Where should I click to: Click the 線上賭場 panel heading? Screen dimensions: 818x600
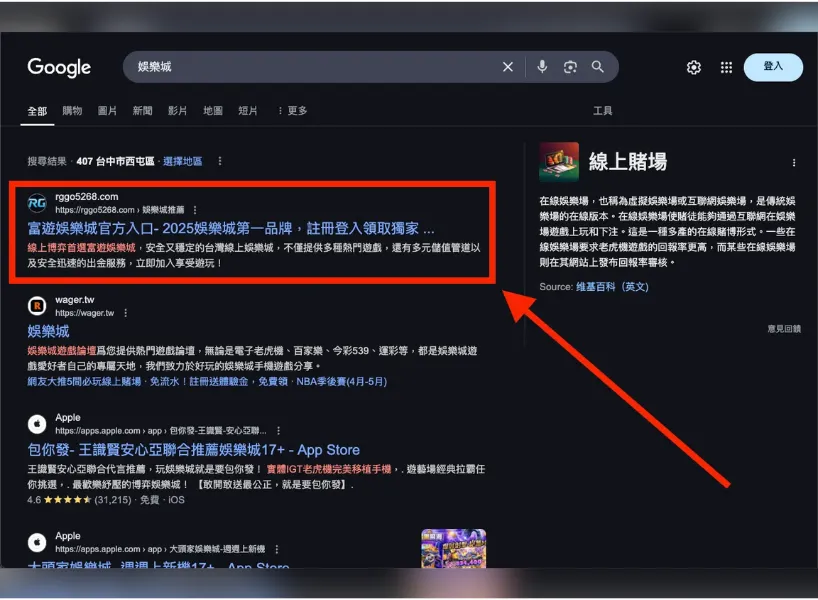click(628, 162)
